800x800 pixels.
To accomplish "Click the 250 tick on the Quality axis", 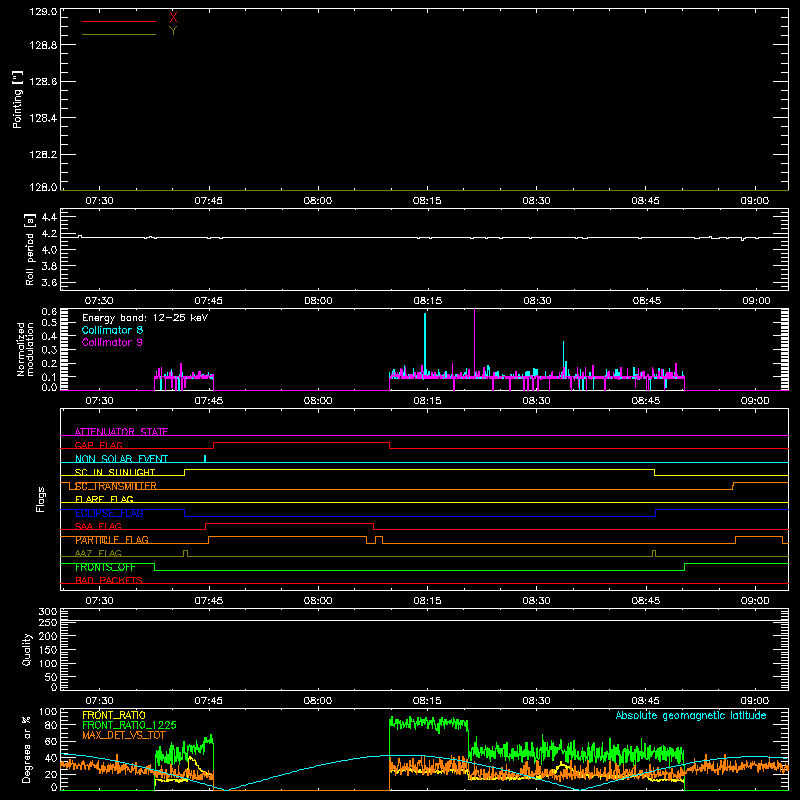I will 47,623.
